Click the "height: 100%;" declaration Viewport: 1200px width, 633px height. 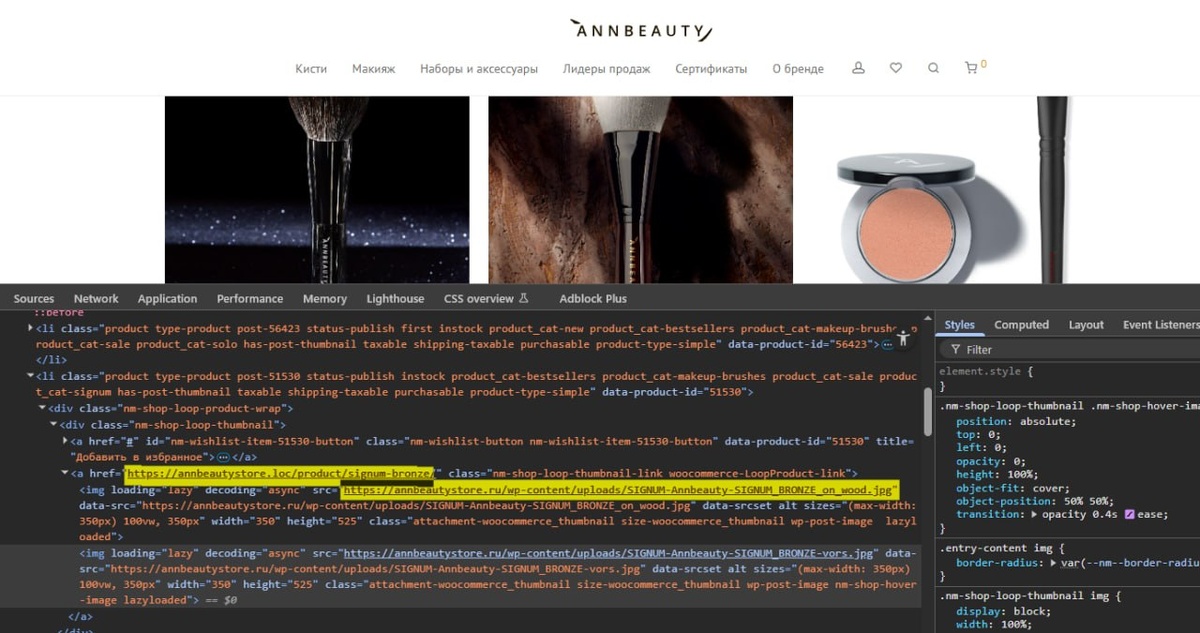coord(995,475)
